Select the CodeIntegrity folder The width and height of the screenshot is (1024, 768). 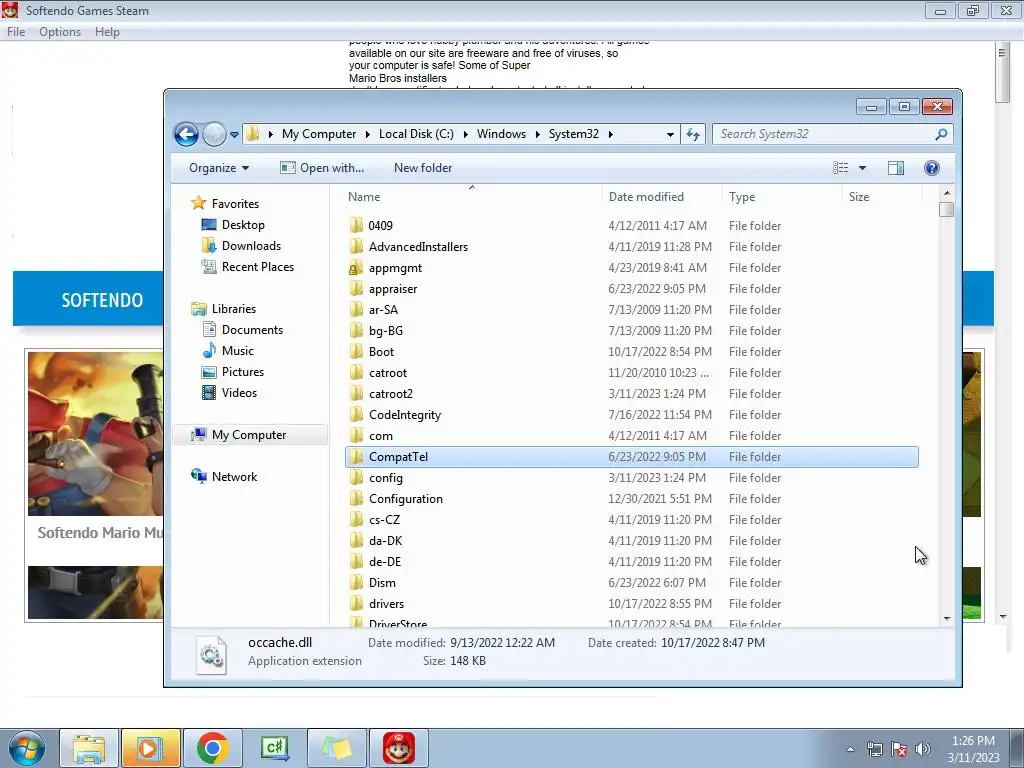click(x=632, y=415)
